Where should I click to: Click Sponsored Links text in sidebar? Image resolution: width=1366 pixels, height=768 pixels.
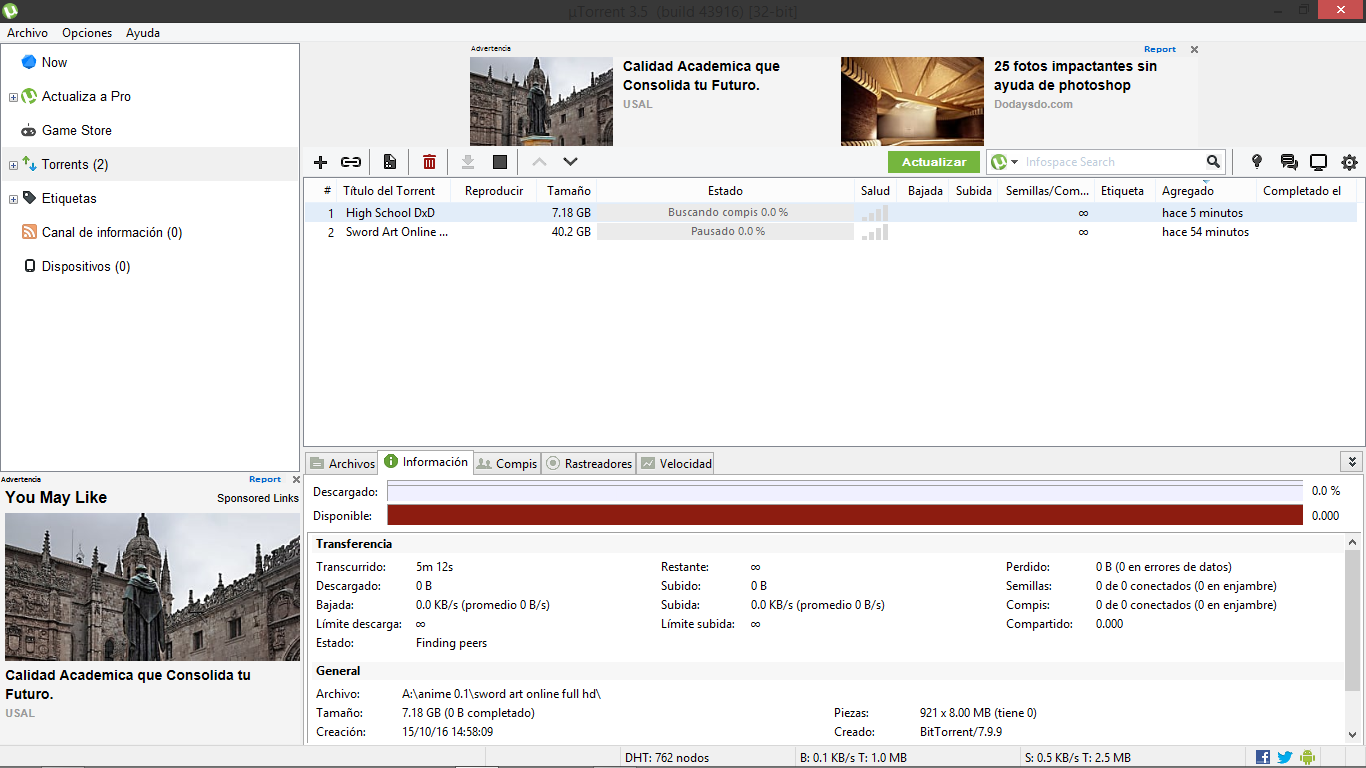(258, 498)
